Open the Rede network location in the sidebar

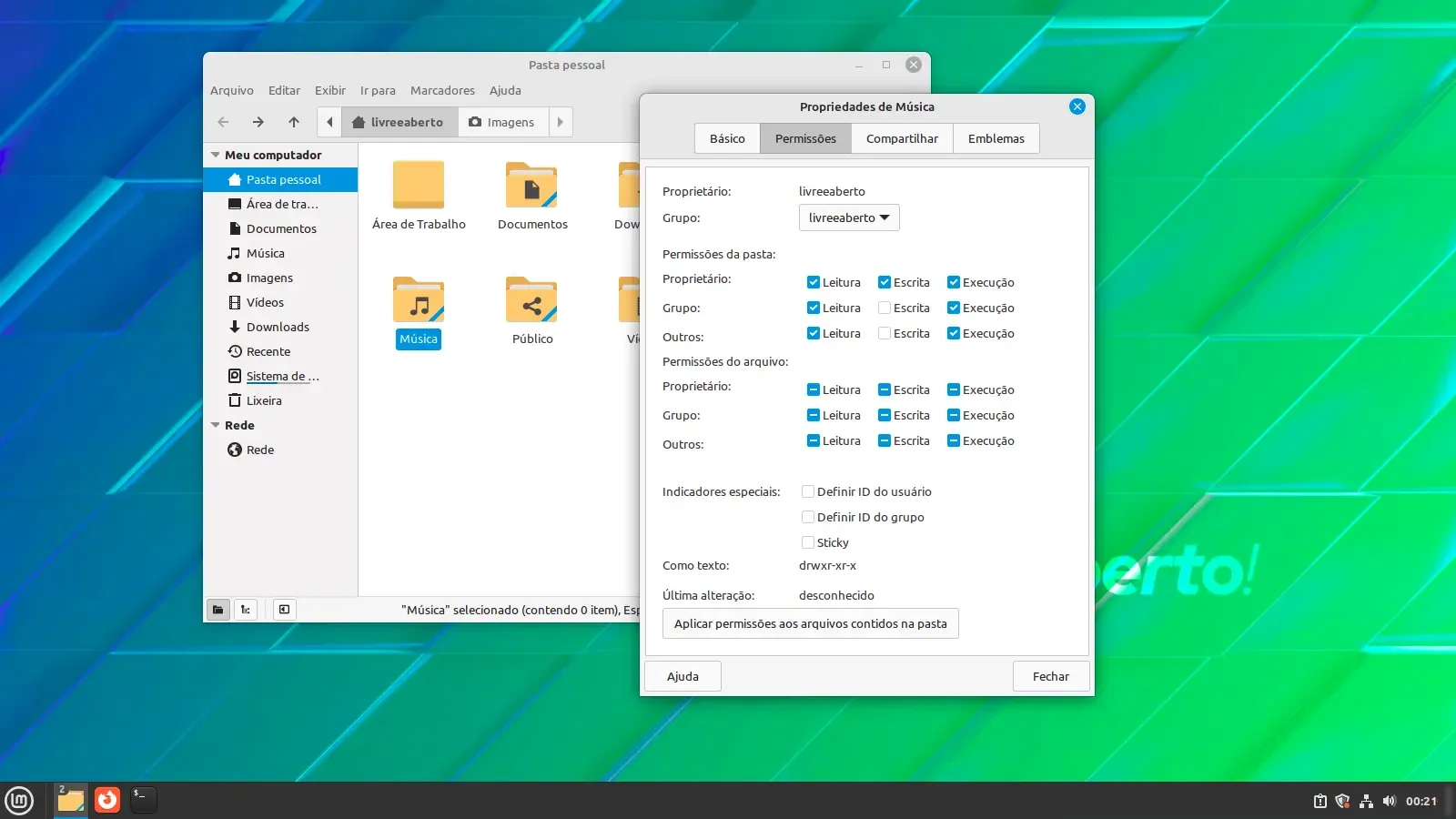[281, 450]
